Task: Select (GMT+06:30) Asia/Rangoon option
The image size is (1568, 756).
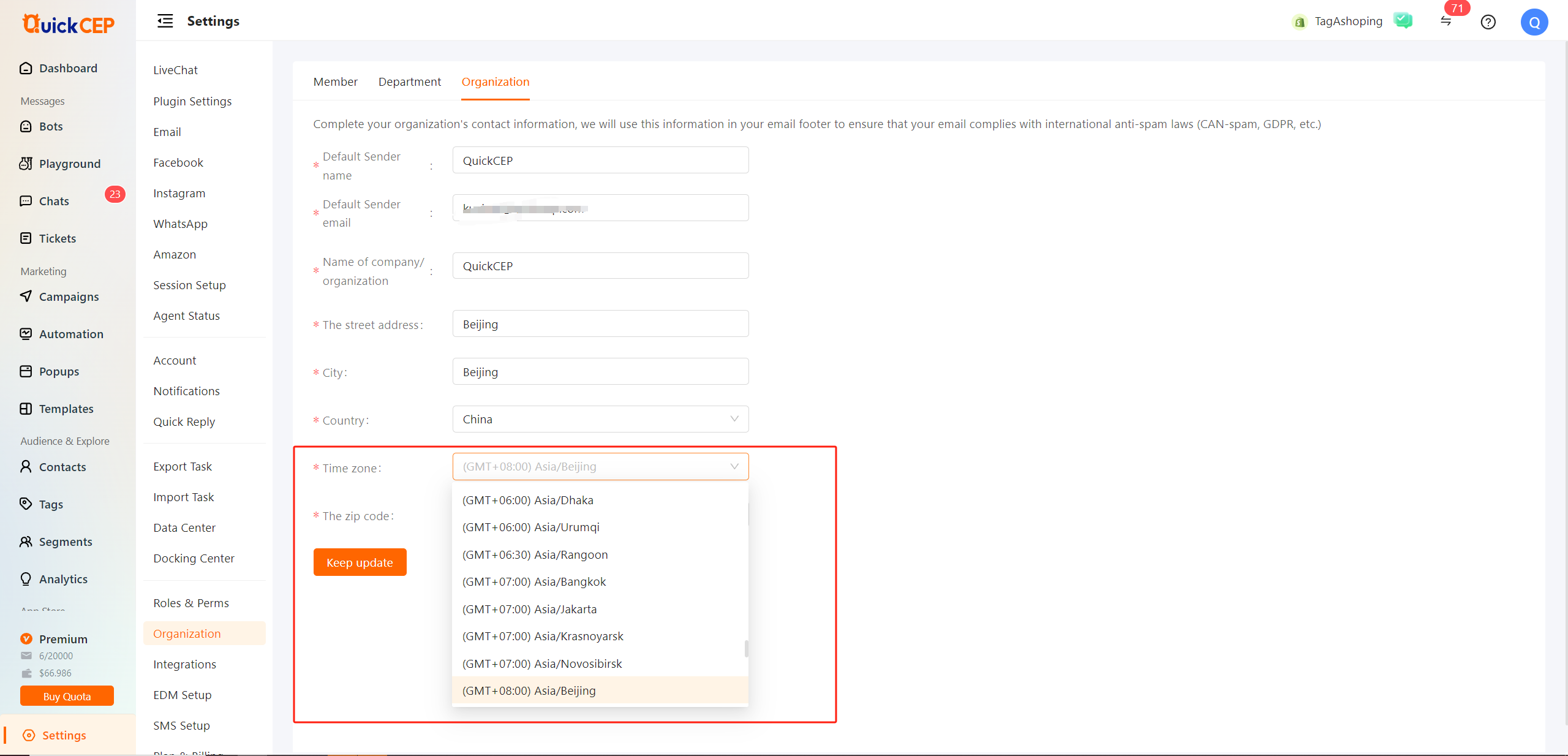Action: coord(600,554)
